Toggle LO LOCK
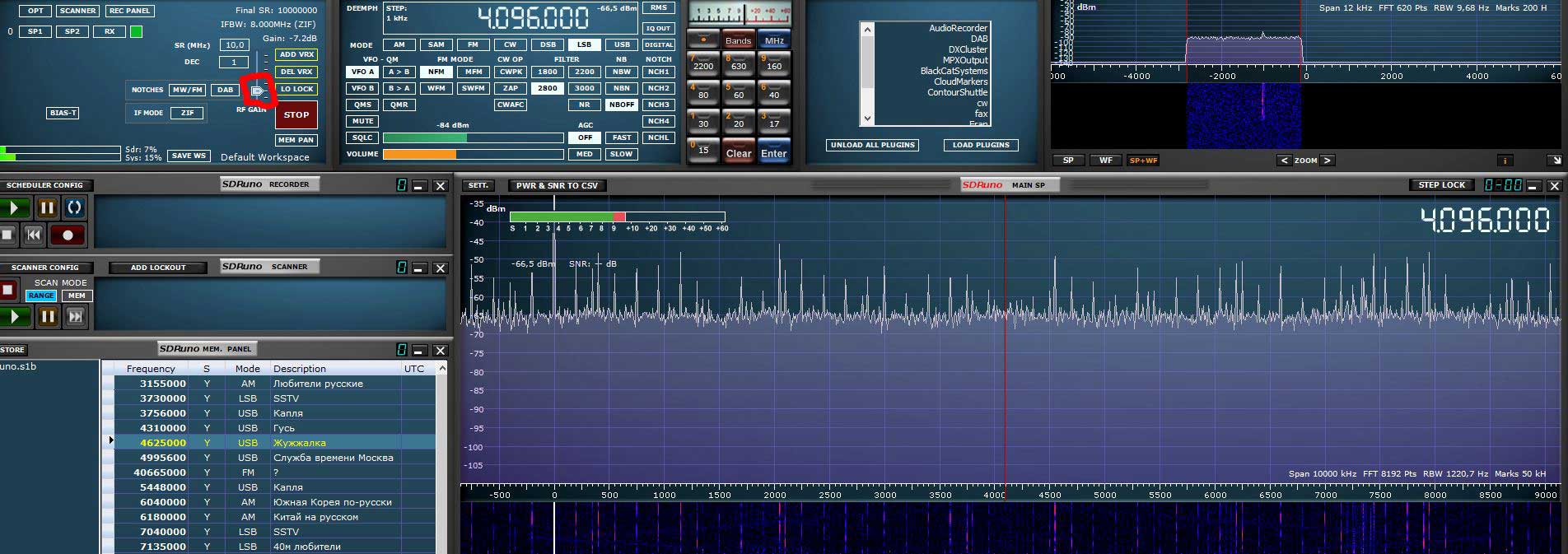The height and width of the screenshot is (554, 1568). click(296, 89)
